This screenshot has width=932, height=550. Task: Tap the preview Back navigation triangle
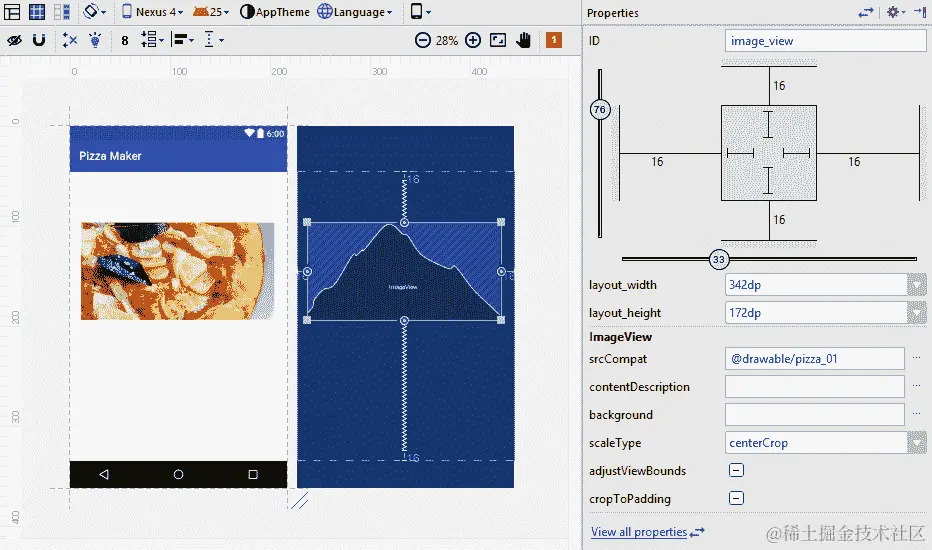point(104,474)
